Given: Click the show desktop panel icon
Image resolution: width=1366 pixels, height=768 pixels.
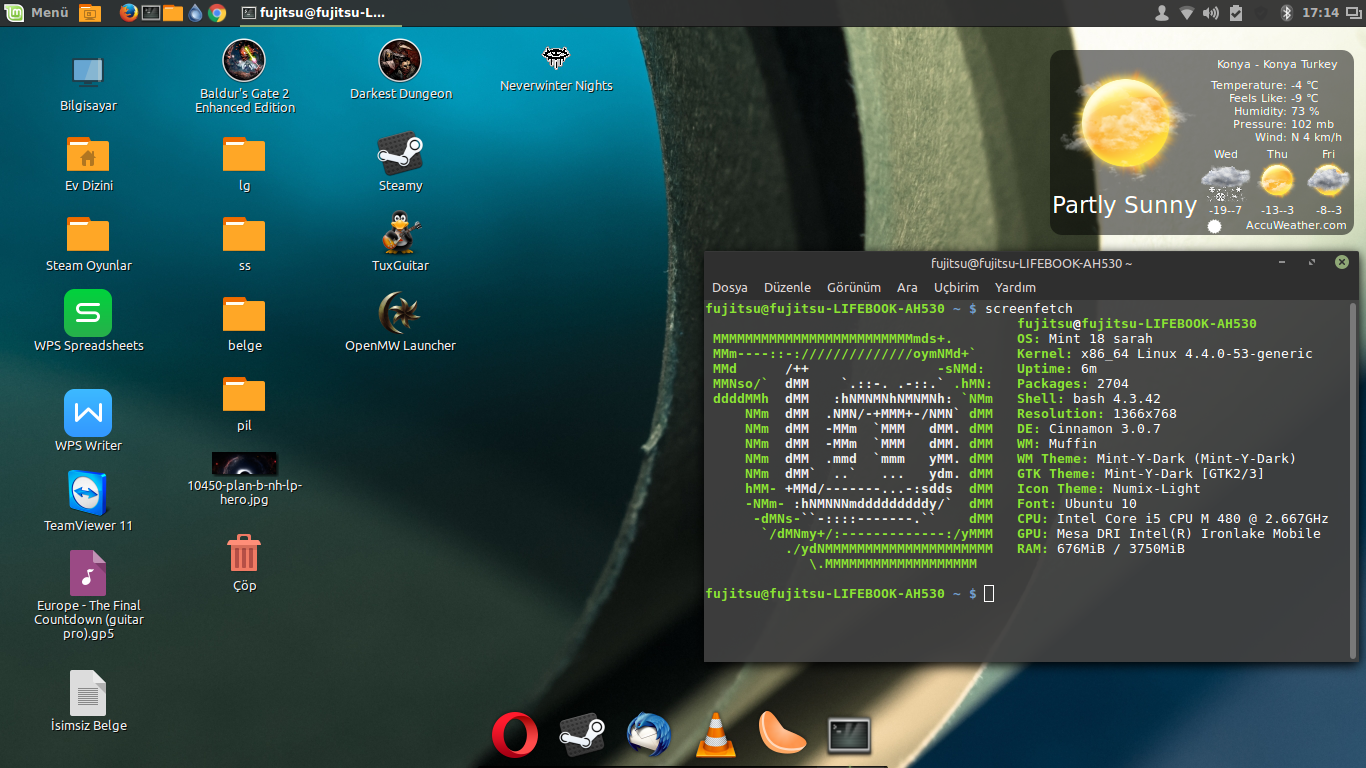Looking at the screenshot, I should click(90, 13).
